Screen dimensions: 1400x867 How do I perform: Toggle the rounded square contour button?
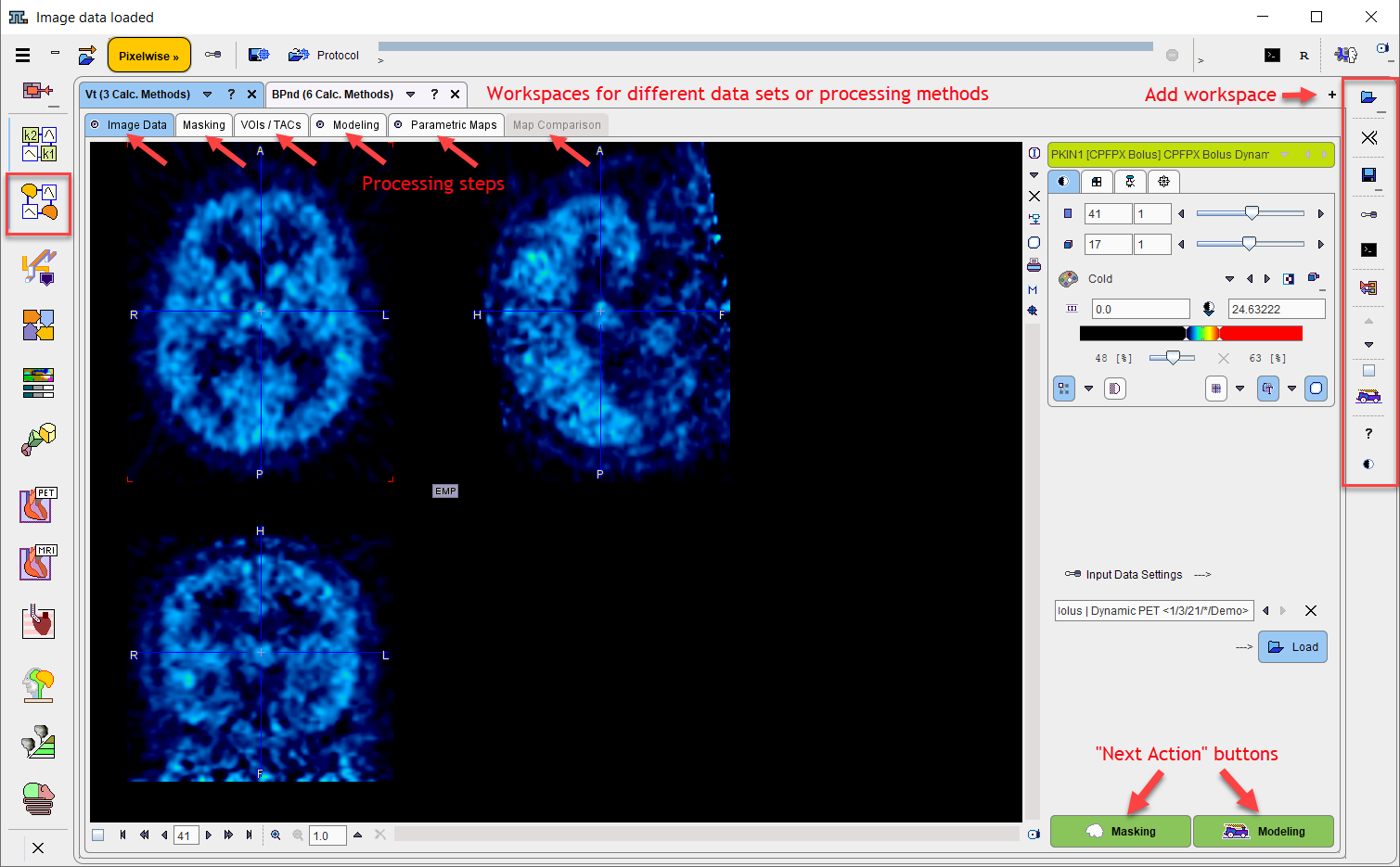click(1316, 389)
